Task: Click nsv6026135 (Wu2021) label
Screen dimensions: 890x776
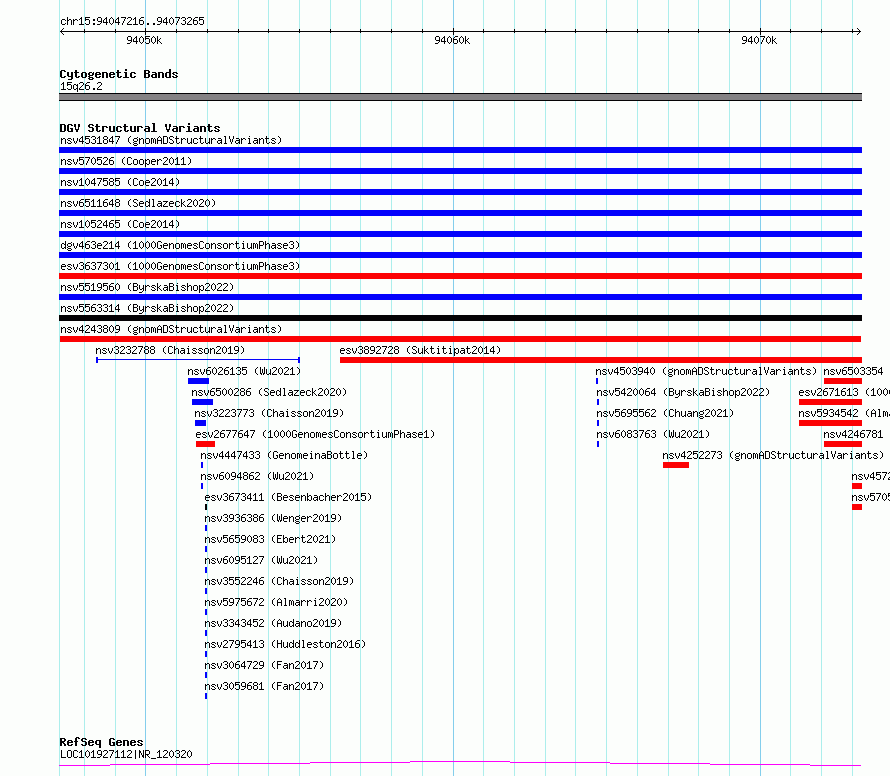Action: 244,371
